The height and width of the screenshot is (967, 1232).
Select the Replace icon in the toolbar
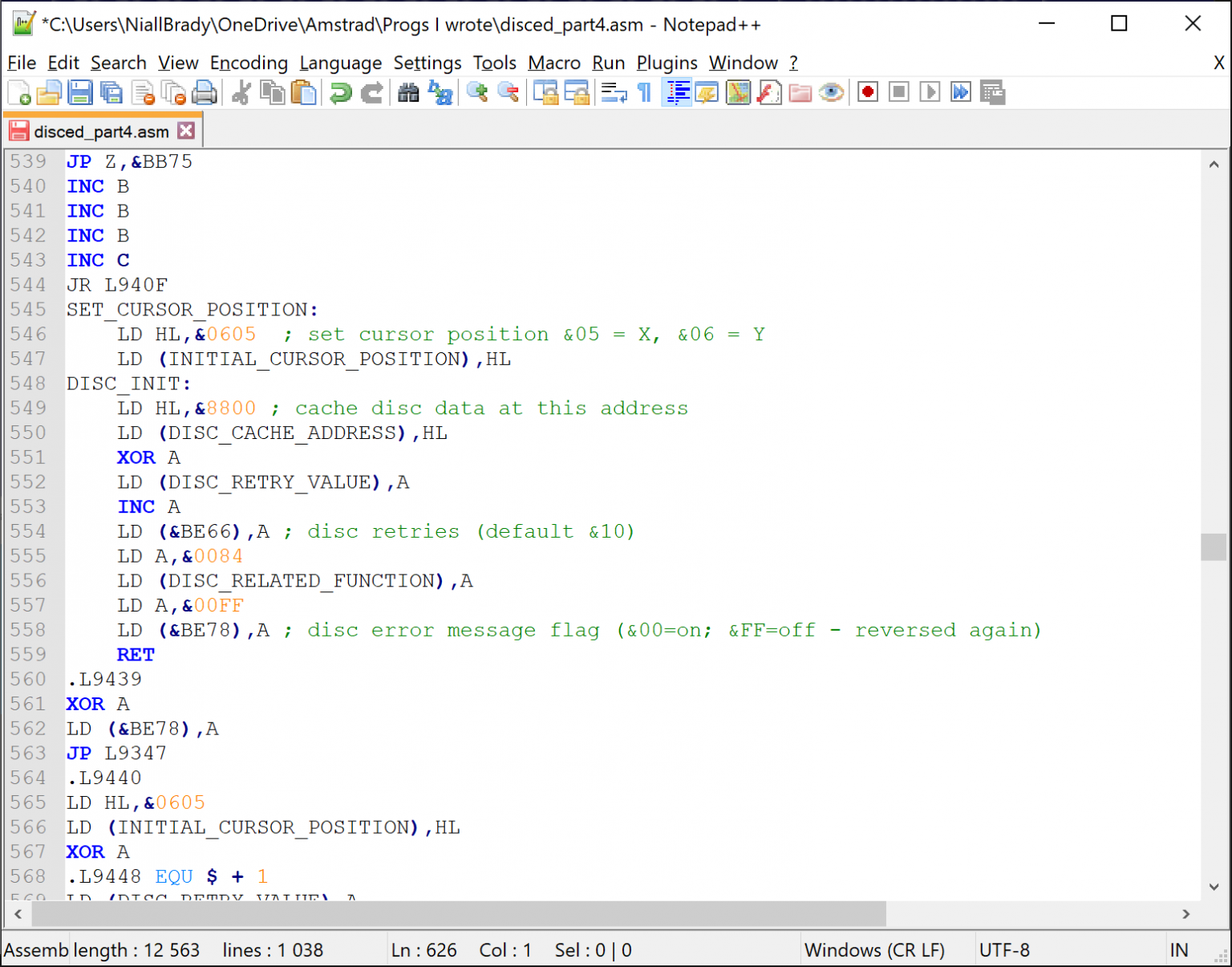pos(440,93)
